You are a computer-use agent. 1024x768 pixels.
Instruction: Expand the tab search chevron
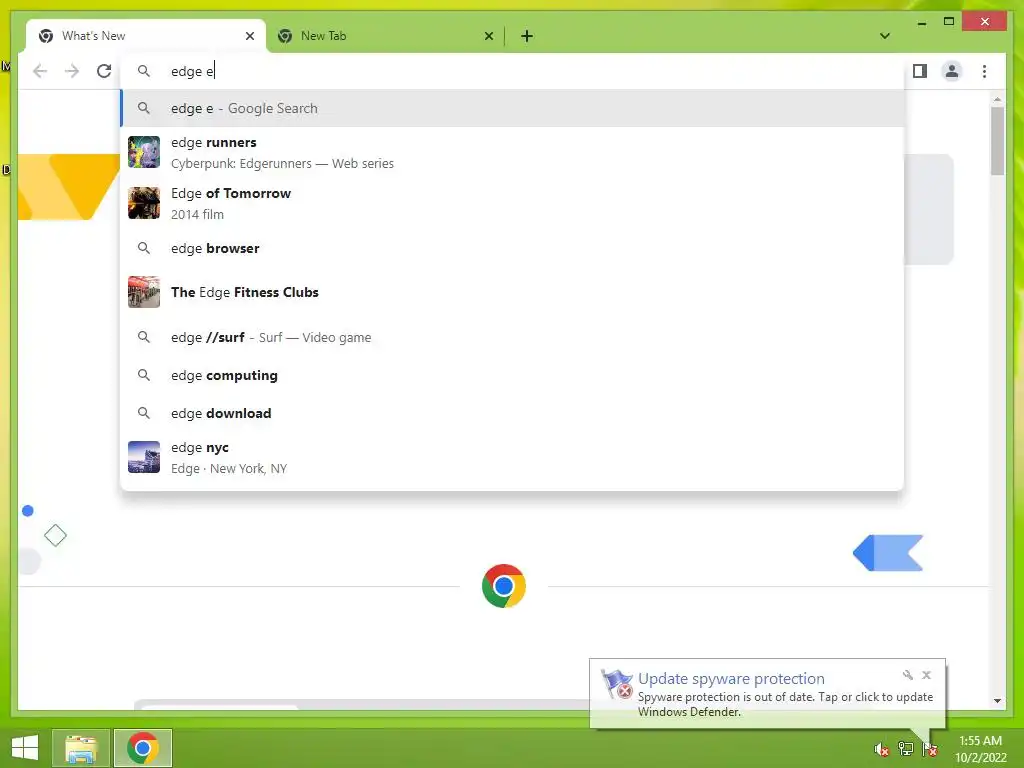885,36
